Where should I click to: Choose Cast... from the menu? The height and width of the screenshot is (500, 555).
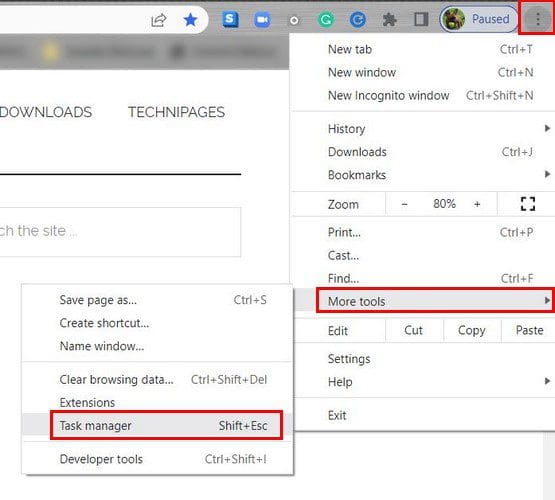pos(423,255)
